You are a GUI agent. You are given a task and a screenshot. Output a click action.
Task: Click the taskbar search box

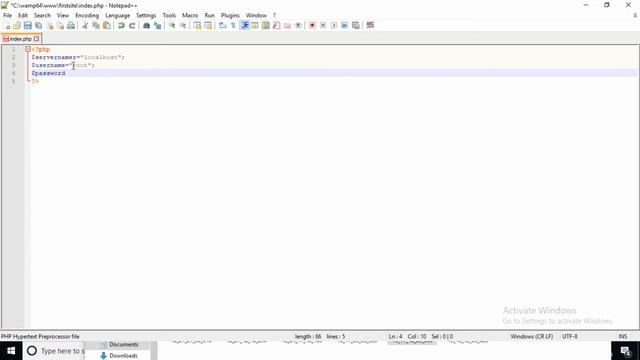tap(54, 351)
